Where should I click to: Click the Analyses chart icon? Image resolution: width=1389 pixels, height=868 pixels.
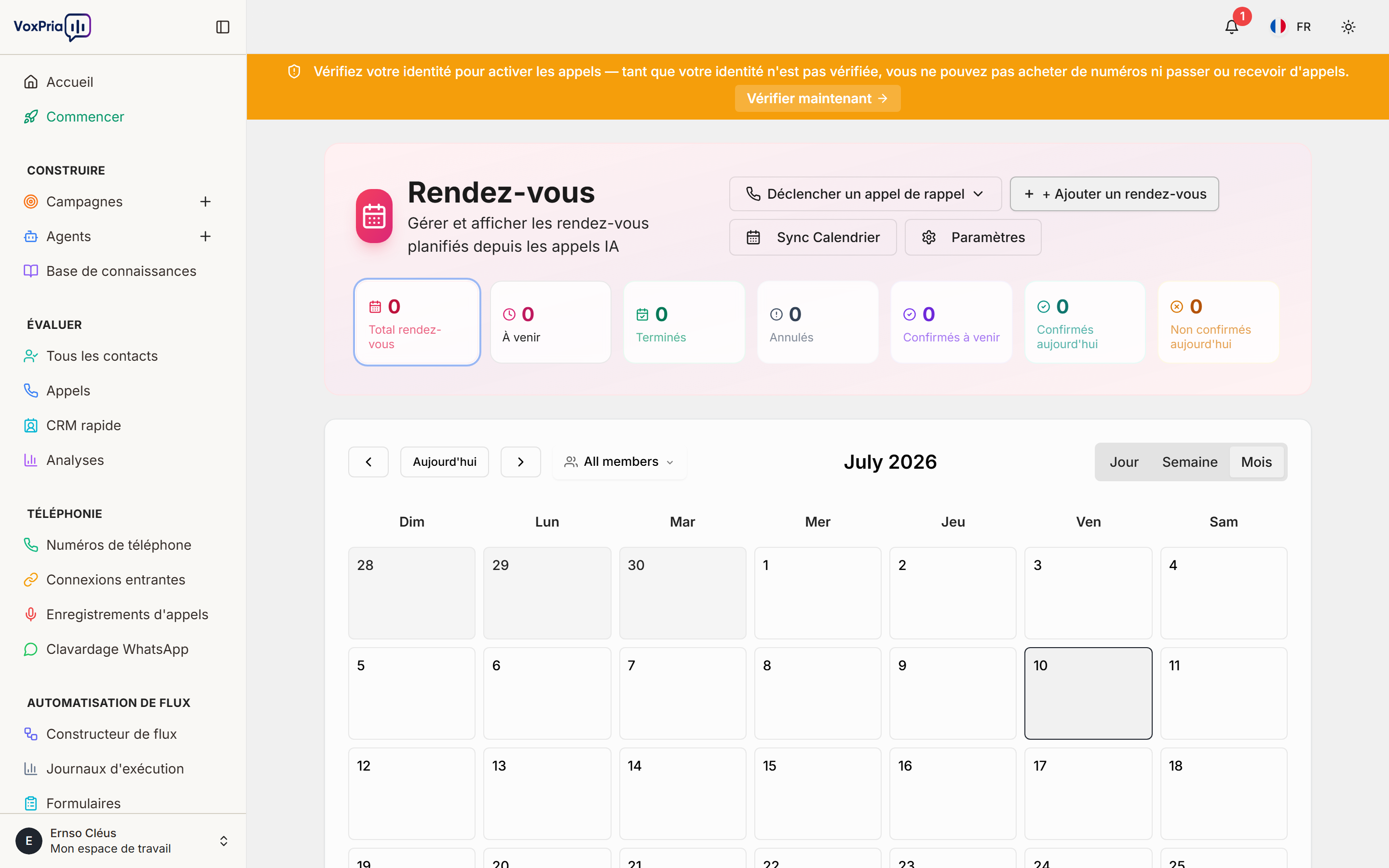tap(31, 460)
